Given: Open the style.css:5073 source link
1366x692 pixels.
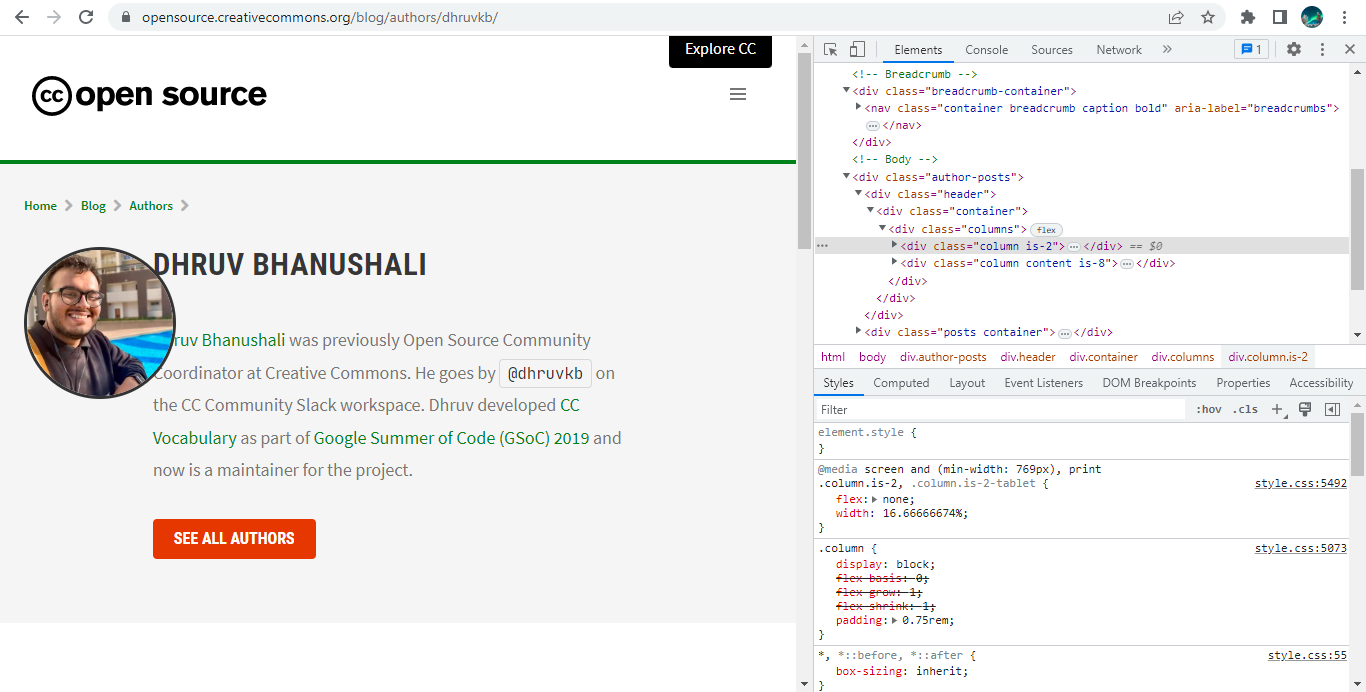Looking at the screenshot, I should (1301, 549).
